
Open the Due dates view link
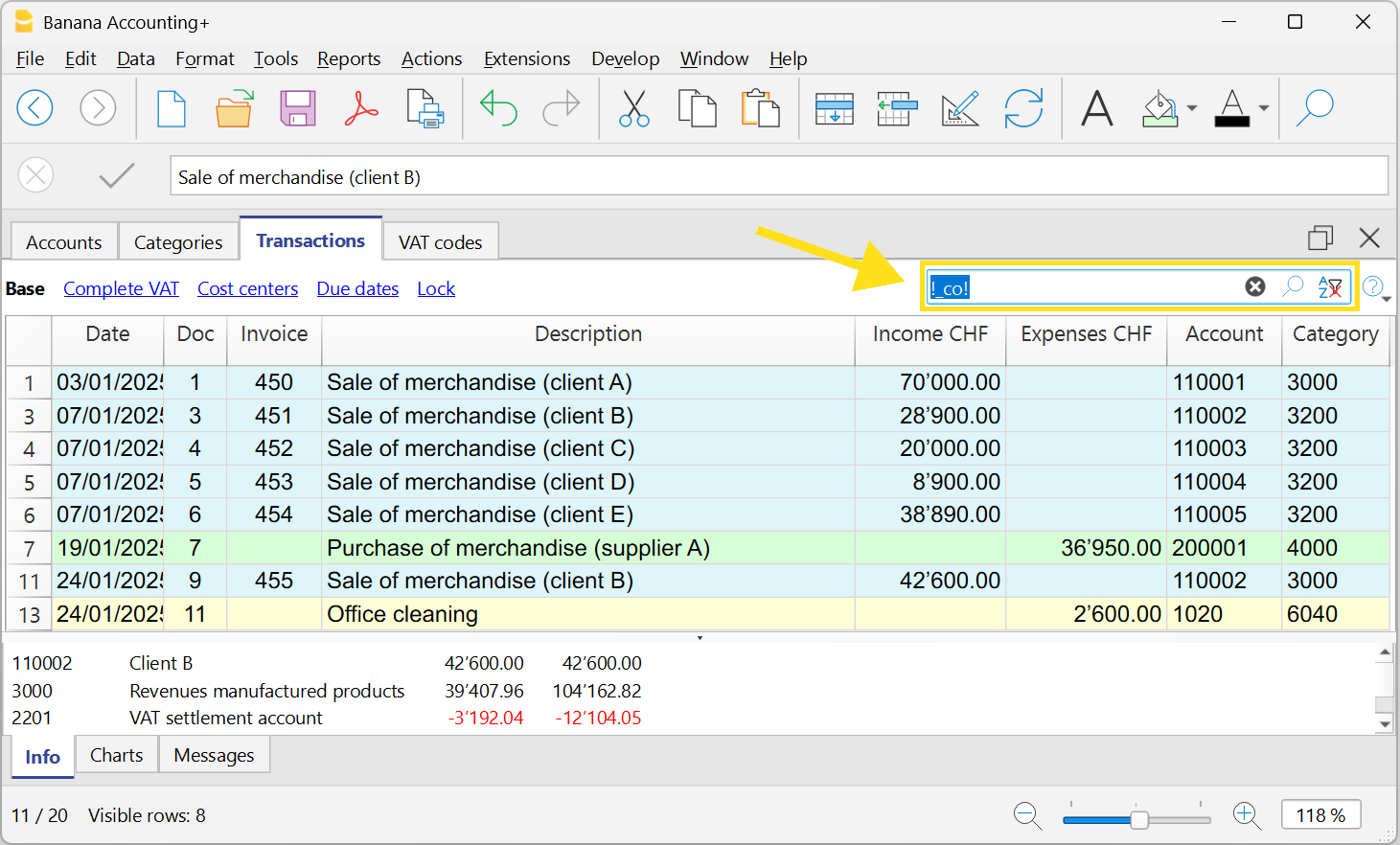[x=357, y=288]
